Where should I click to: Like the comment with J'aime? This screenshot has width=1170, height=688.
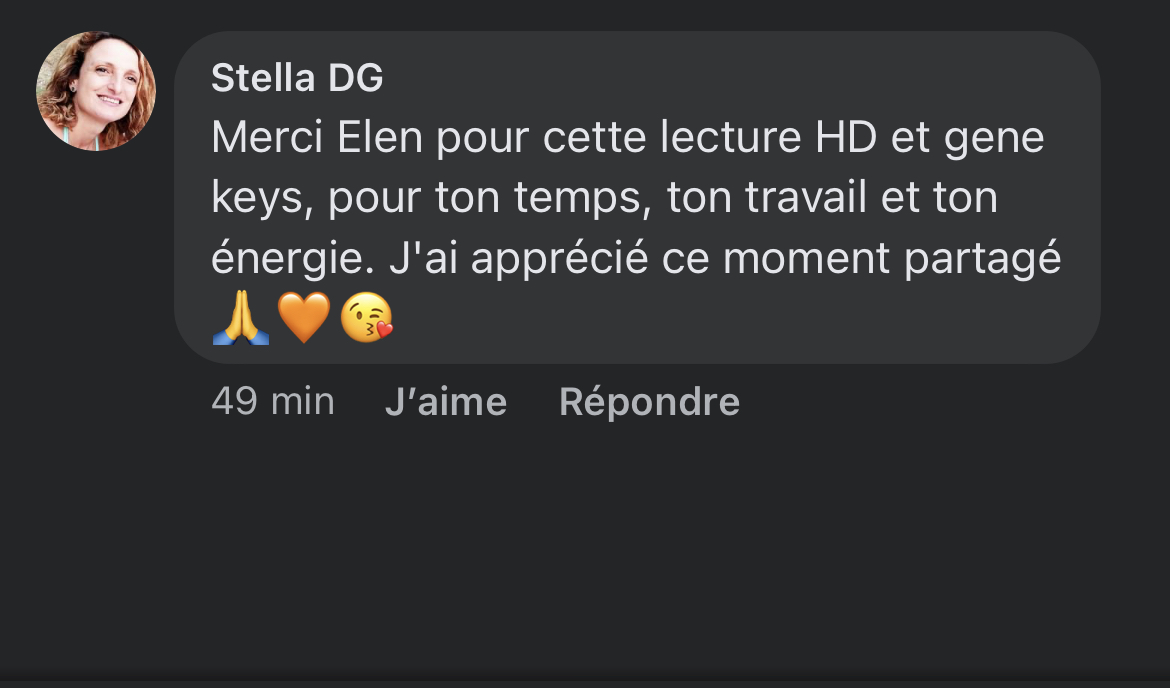coord(445,402)
